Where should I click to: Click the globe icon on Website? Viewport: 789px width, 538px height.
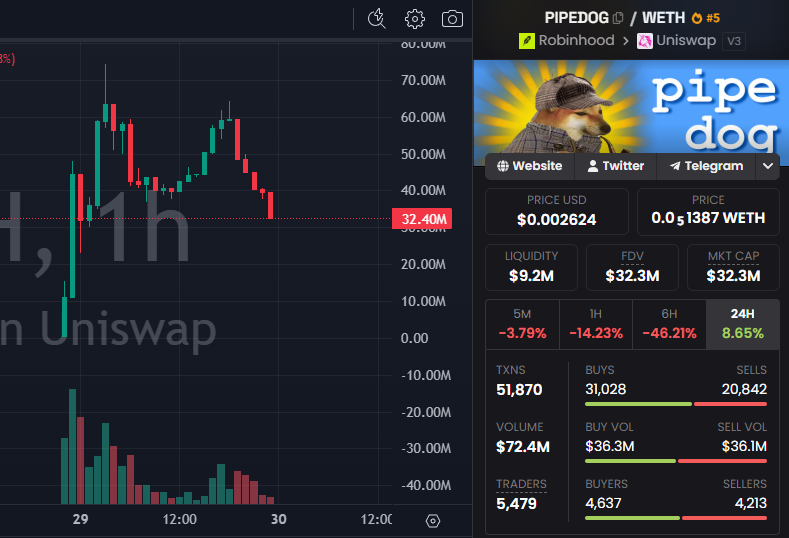click(x=503, y=166)
